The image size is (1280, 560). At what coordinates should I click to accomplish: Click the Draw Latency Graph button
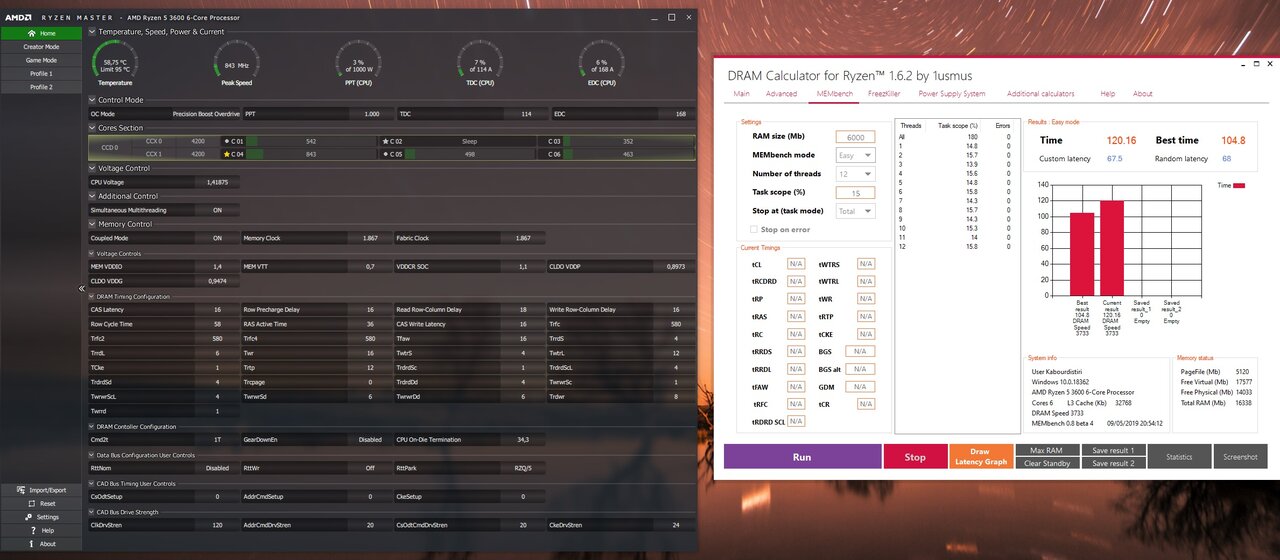click(x=981, y=457)
